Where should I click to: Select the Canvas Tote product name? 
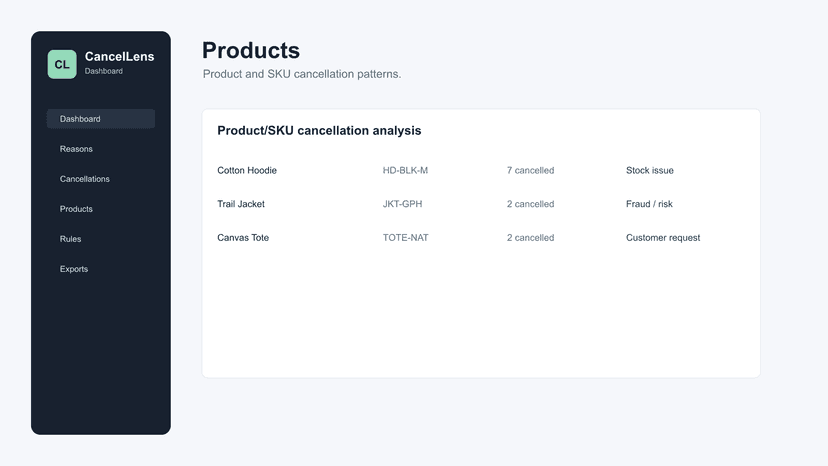click(x=243, y=238)
